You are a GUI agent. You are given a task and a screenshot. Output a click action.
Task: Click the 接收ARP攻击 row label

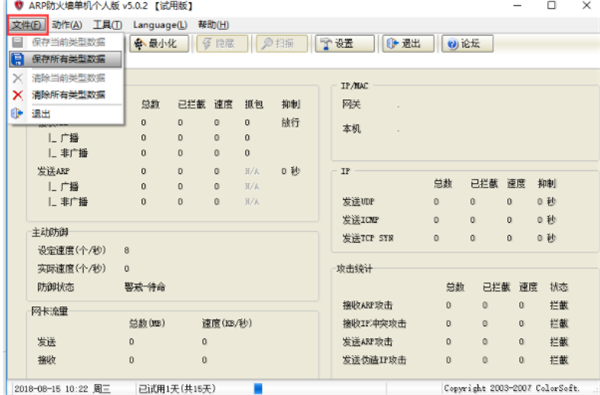click(367, 305)
